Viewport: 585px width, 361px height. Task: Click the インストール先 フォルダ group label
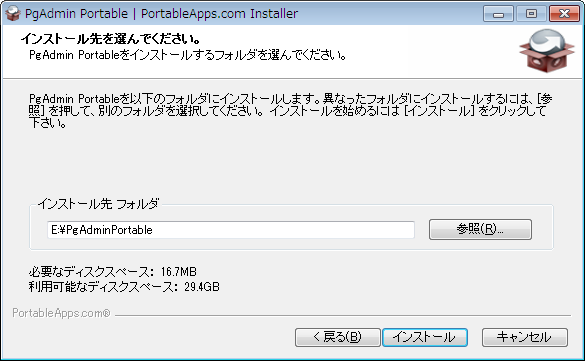tap(98, 204)
